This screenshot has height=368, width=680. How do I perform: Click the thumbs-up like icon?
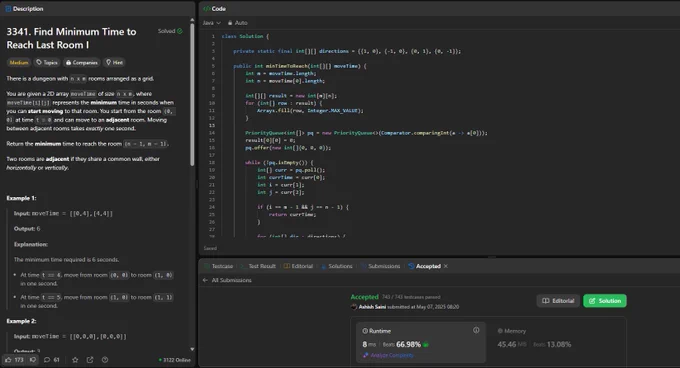(x=8, y=360)
